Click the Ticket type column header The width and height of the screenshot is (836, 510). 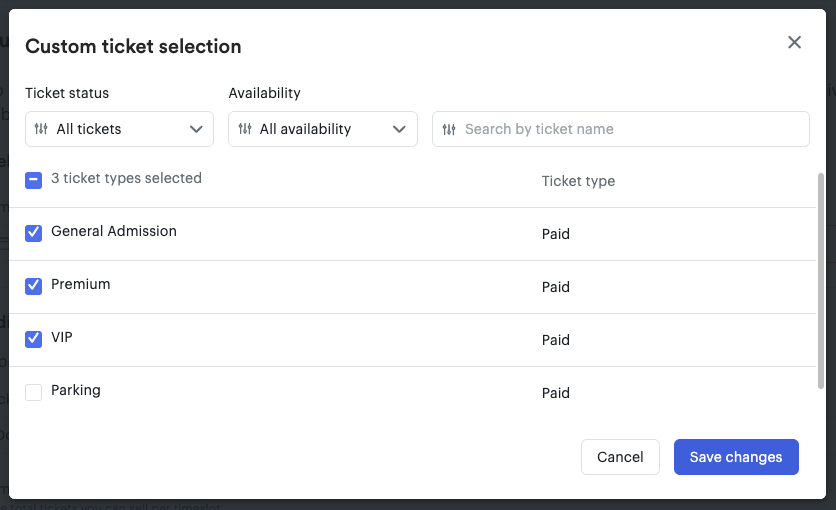578,181
